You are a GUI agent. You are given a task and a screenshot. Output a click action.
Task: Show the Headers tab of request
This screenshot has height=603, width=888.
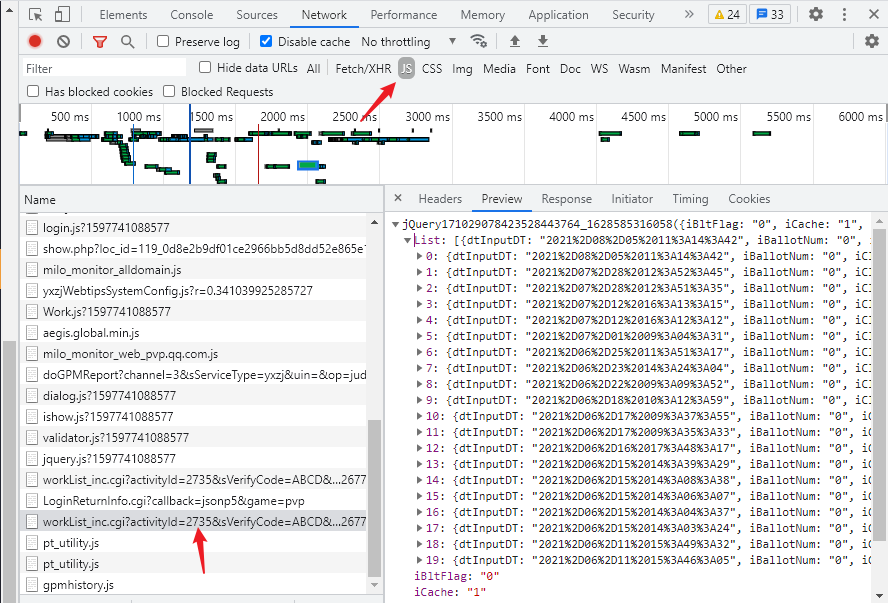[x=440, y=199]
